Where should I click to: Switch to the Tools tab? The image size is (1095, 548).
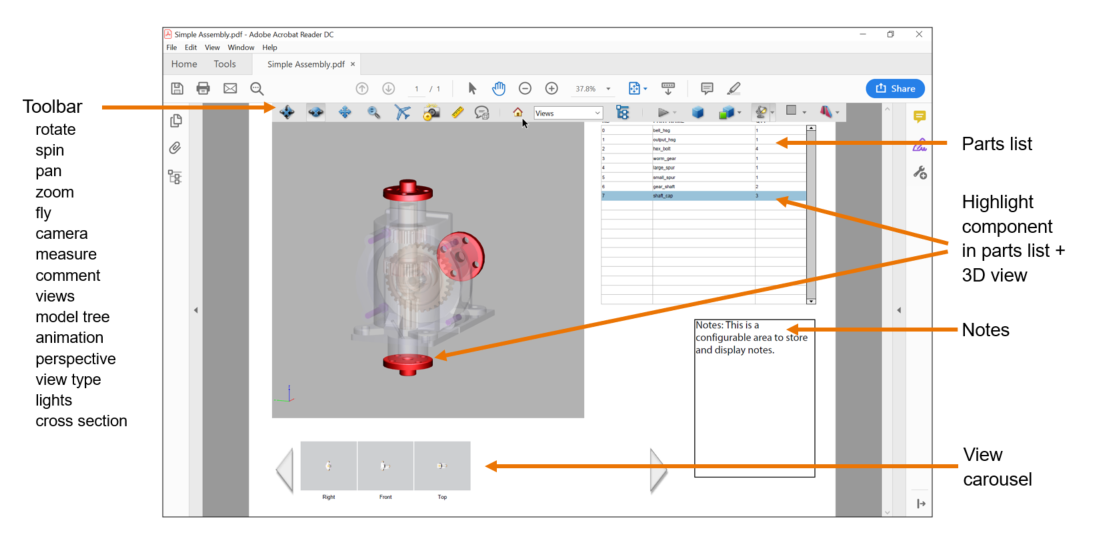(225, 64)
